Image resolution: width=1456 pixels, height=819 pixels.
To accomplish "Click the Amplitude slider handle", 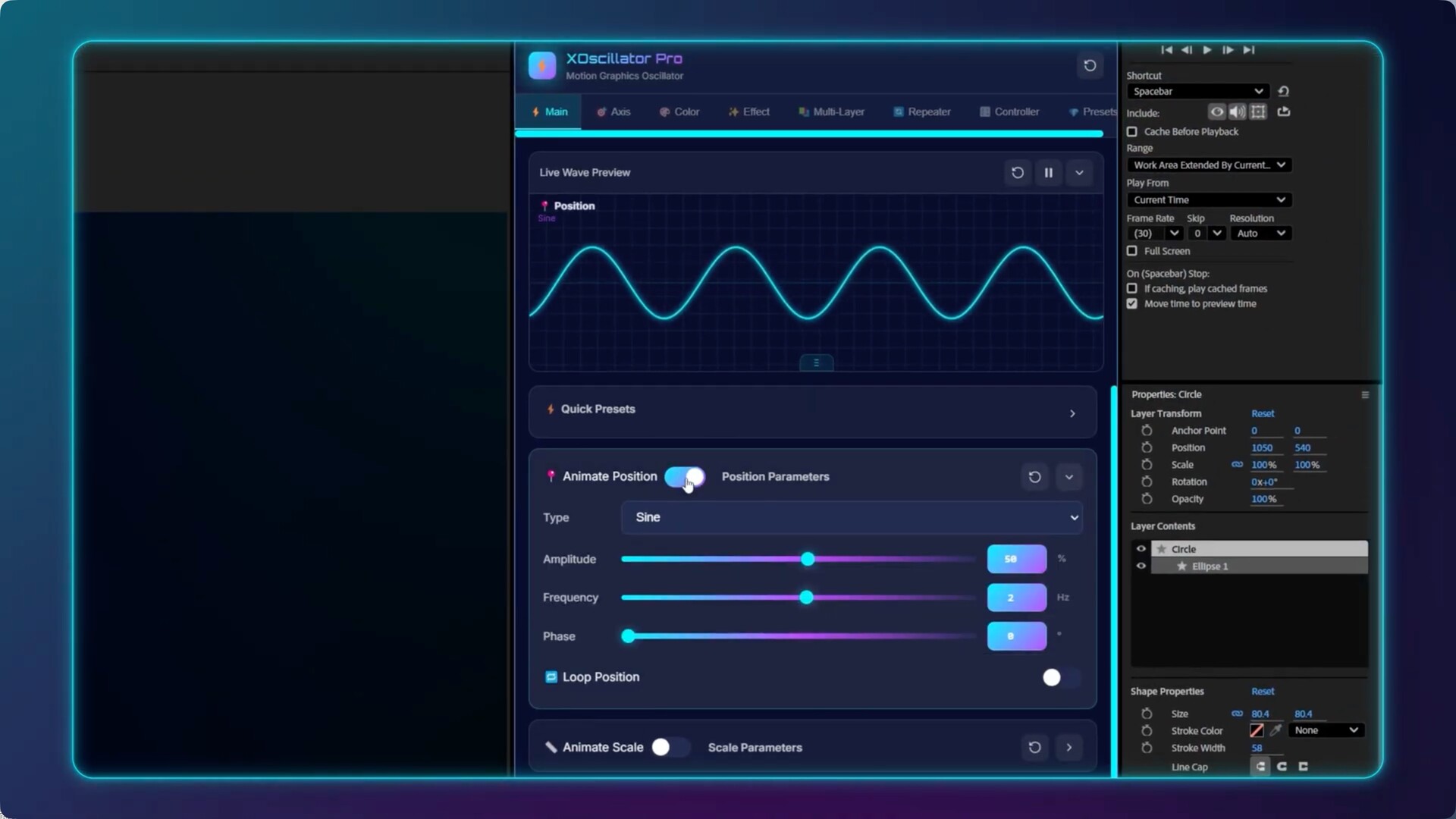I will click(x=808, y=560).
